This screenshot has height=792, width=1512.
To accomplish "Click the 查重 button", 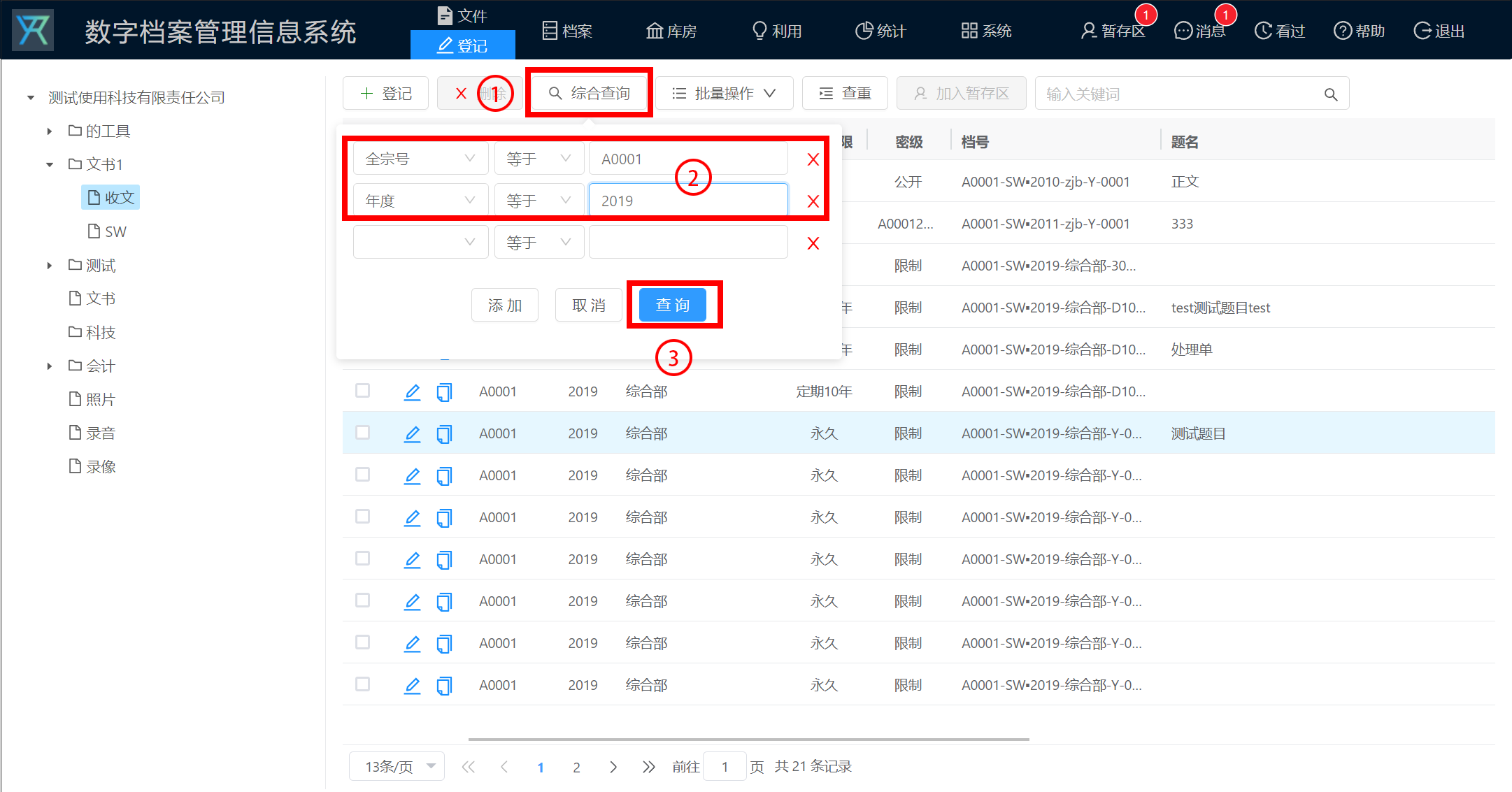I will tap(845, 93).
